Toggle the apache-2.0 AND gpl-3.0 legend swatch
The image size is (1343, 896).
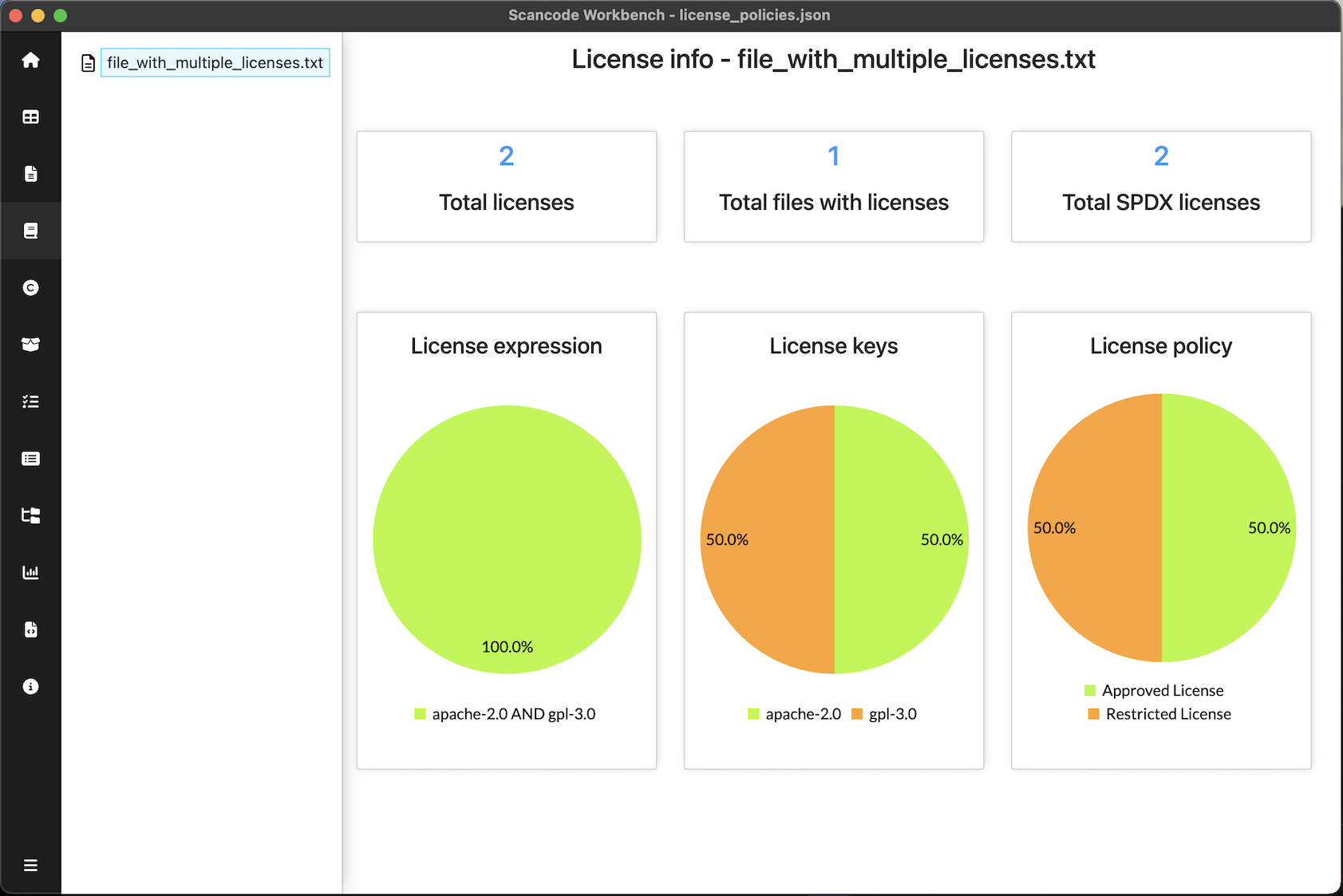point(420,714)
